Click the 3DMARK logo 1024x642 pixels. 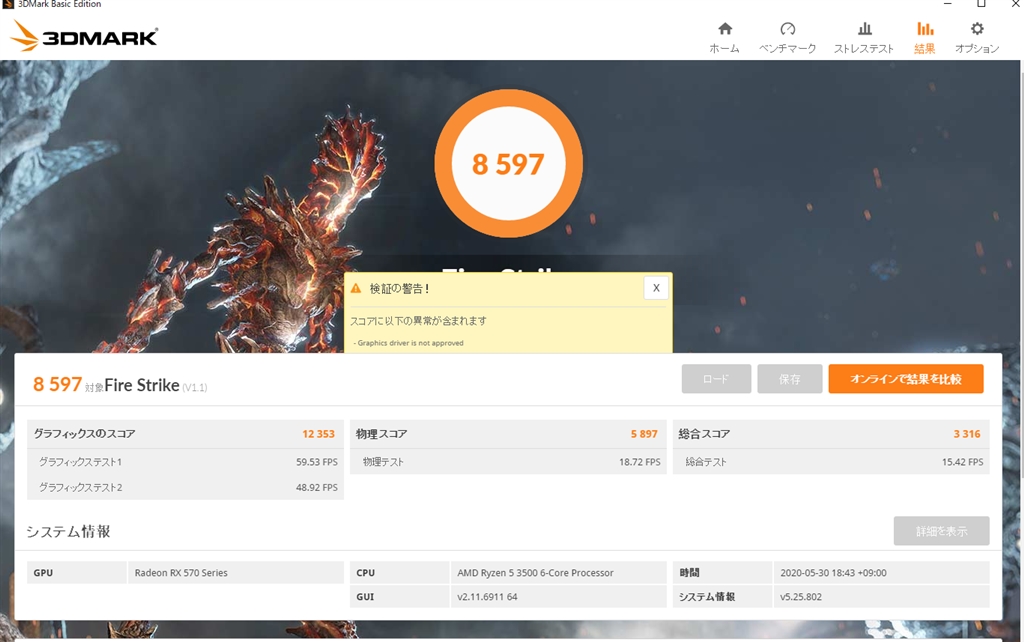(84, 37)
